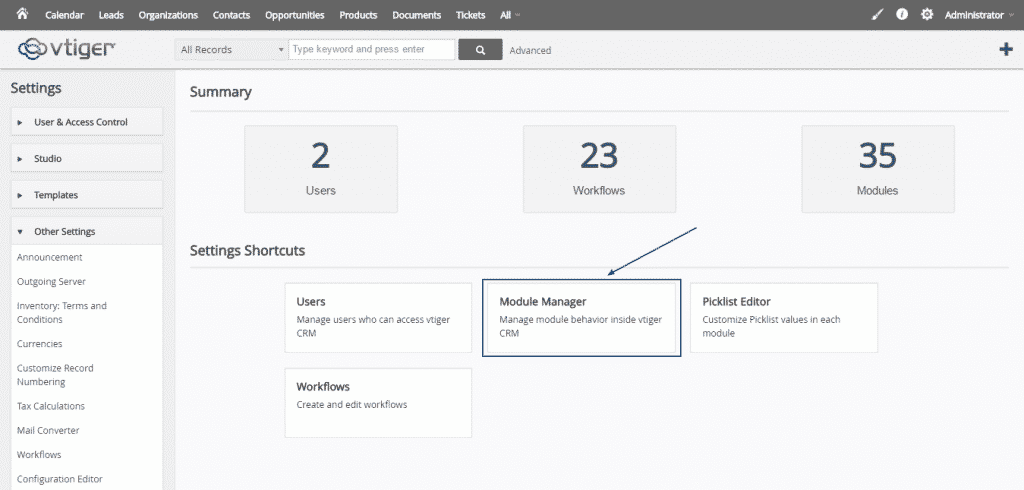Open the All Records search scope dropdown
Screen dimensions: 1024x490
point(231,50)
